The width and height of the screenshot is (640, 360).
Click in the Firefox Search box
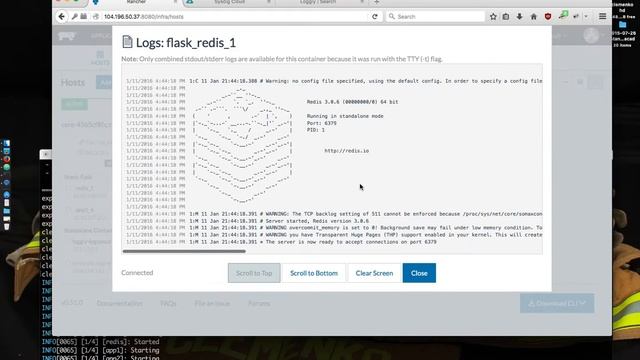(x=435, y=16)
